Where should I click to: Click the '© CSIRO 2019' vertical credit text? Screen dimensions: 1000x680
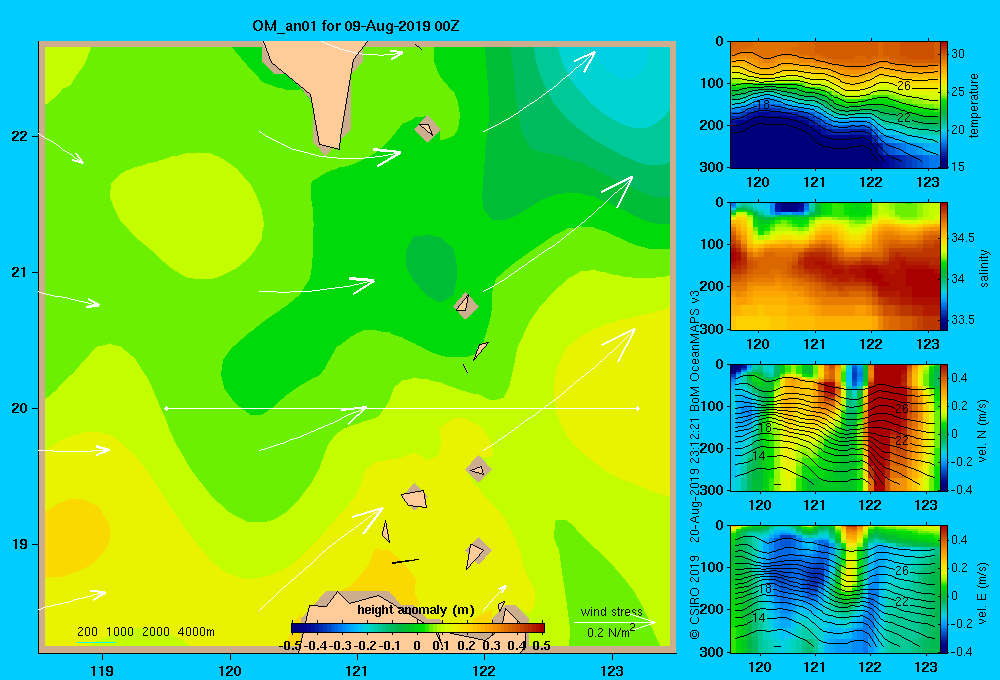[x=695, y=597]
